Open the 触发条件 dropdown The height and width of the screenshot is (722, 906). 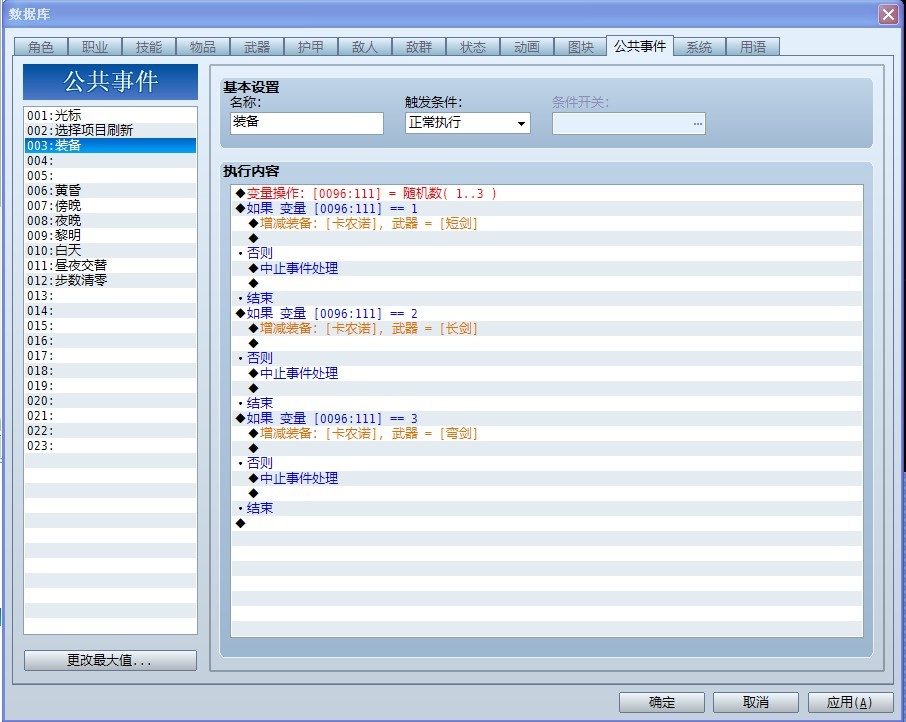tap(468, 123)
